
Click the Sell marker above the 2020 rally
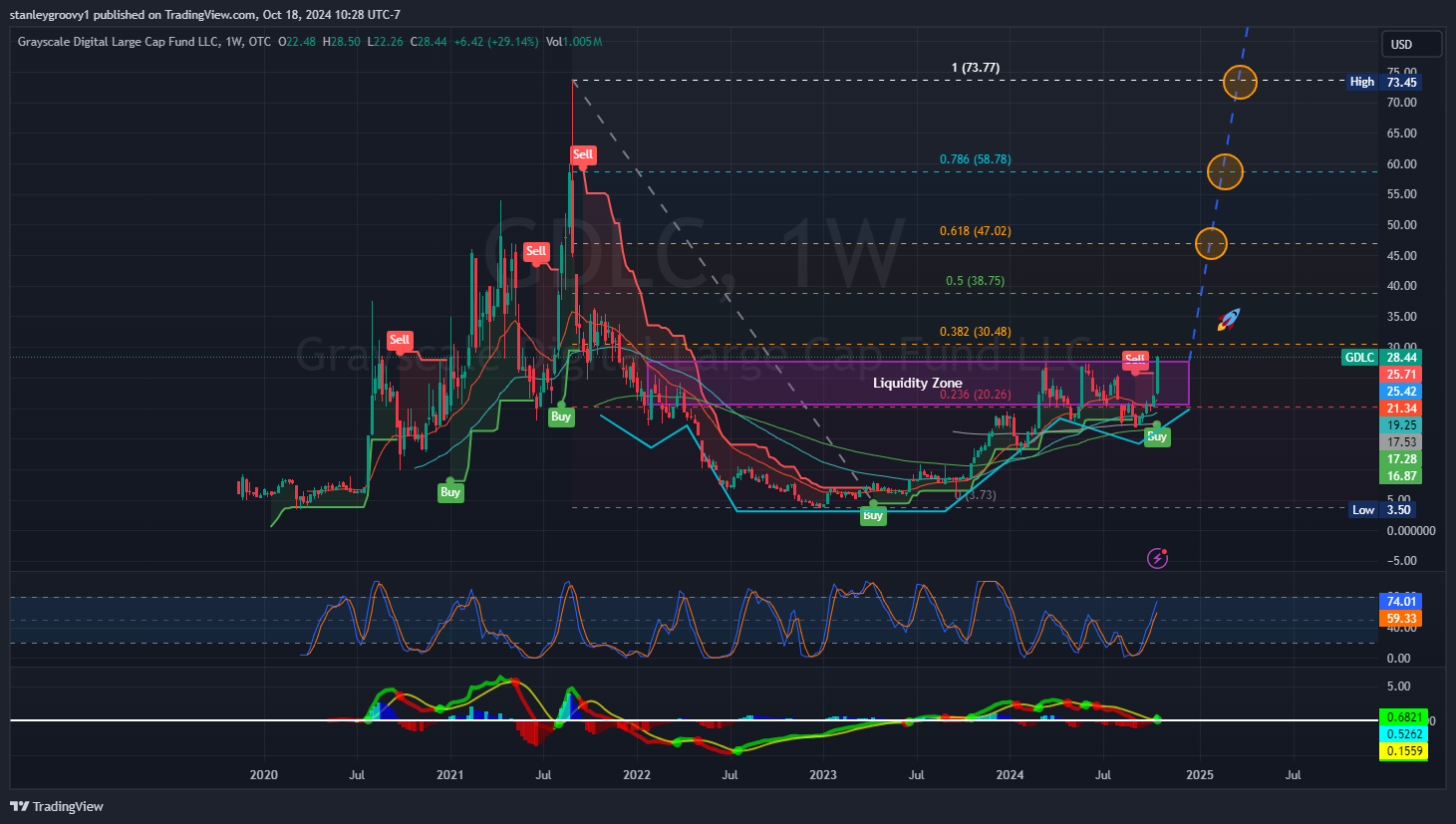point(400,340)
